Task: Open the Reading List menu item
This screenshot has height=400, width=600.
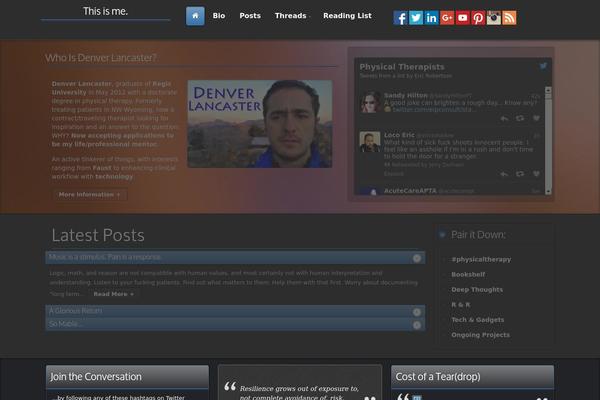Action: pos(347,16)
